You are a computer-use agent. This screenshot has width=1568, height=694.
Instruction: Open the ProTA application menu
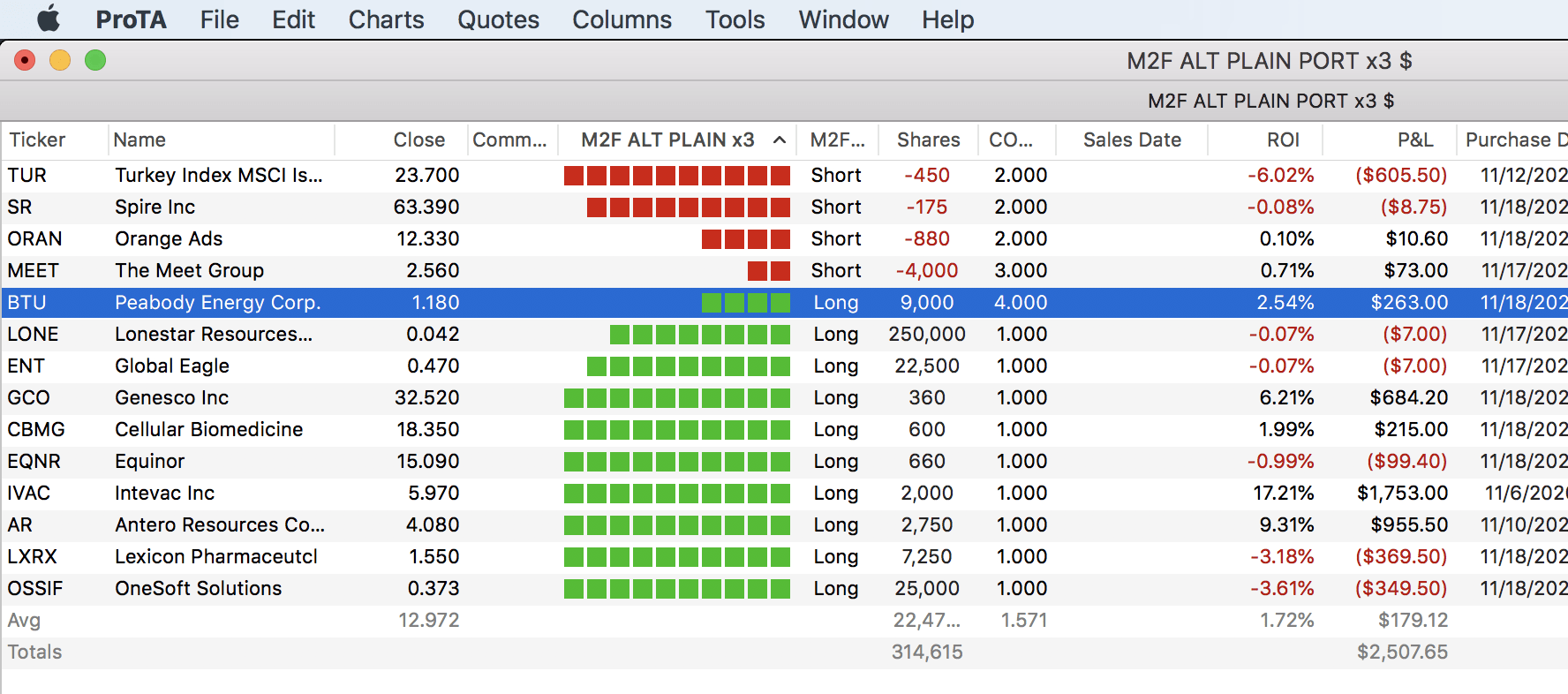[x=131, y=19]
